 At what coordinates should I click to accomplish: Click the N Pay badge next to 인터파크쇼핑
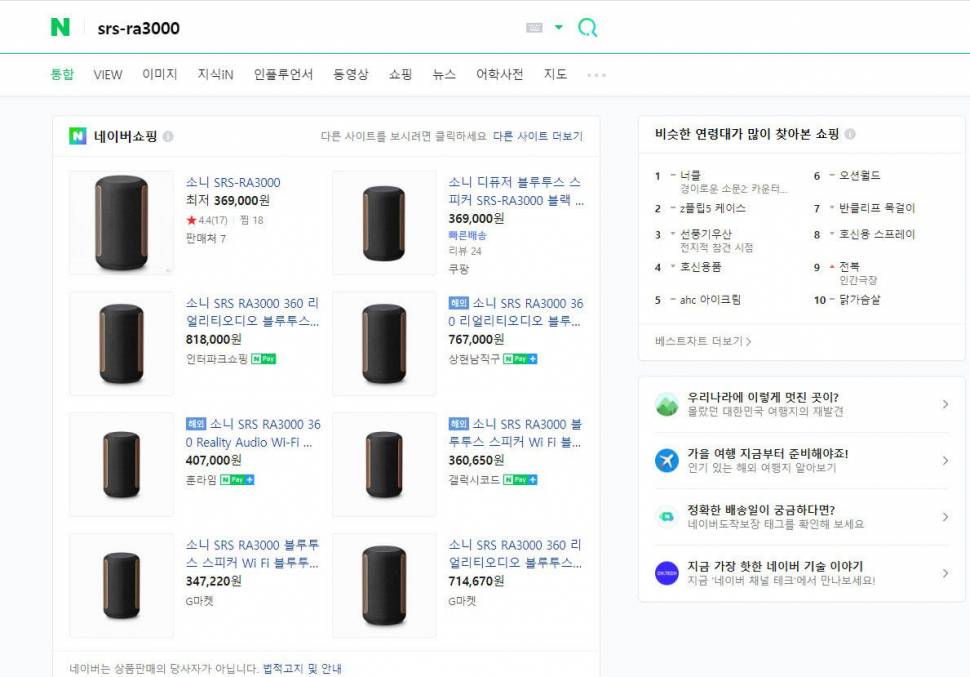pos(264,359)
